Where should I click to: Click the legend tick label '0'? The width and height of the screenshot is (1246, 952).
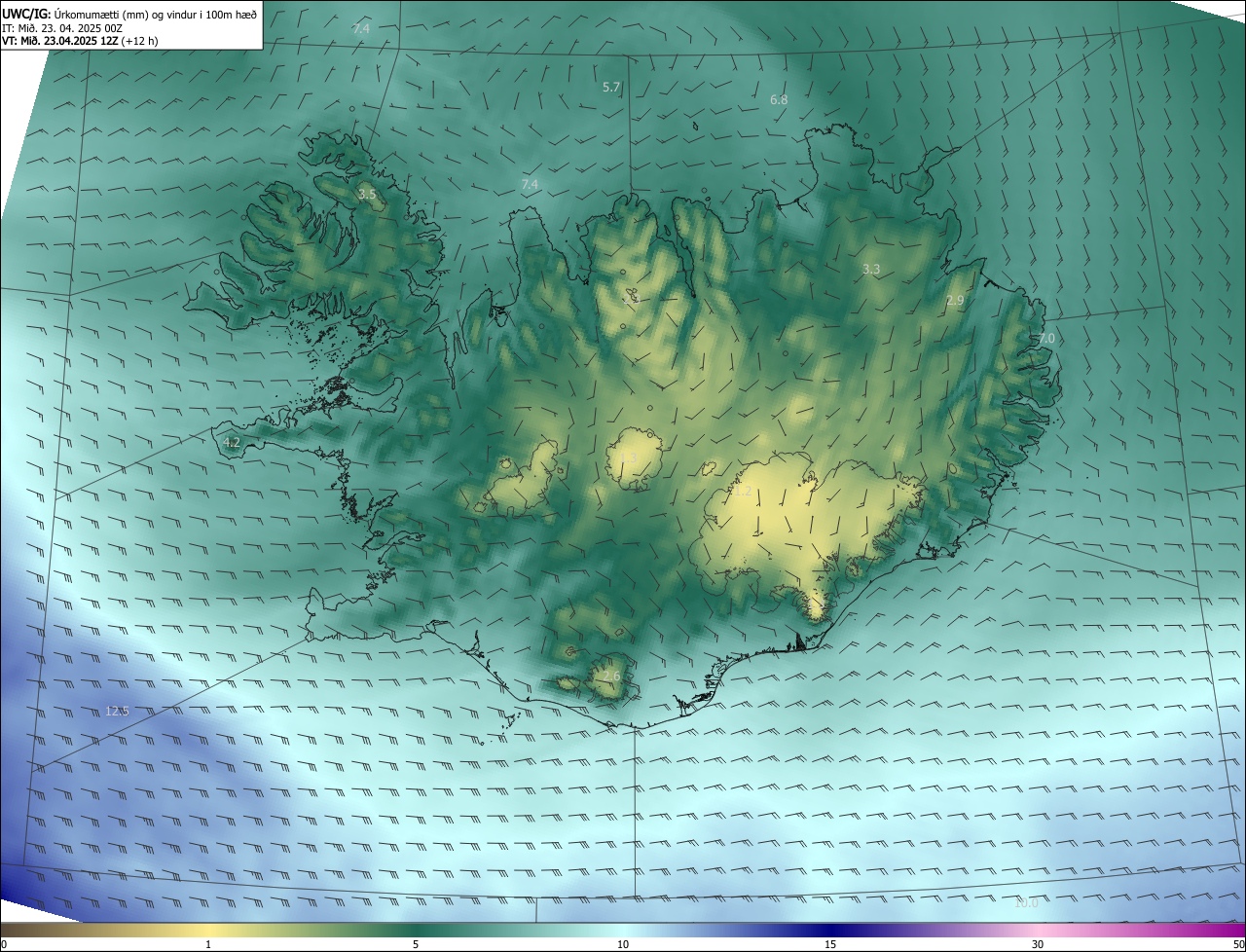[4, 944]
